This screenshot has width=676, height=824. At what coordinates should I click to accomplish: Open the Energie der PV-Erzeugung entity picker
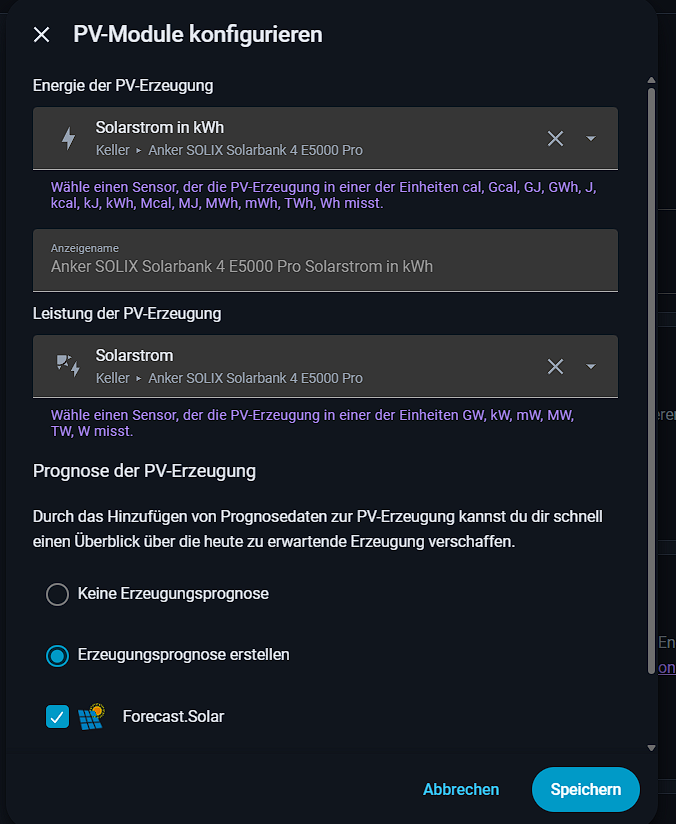325,139
